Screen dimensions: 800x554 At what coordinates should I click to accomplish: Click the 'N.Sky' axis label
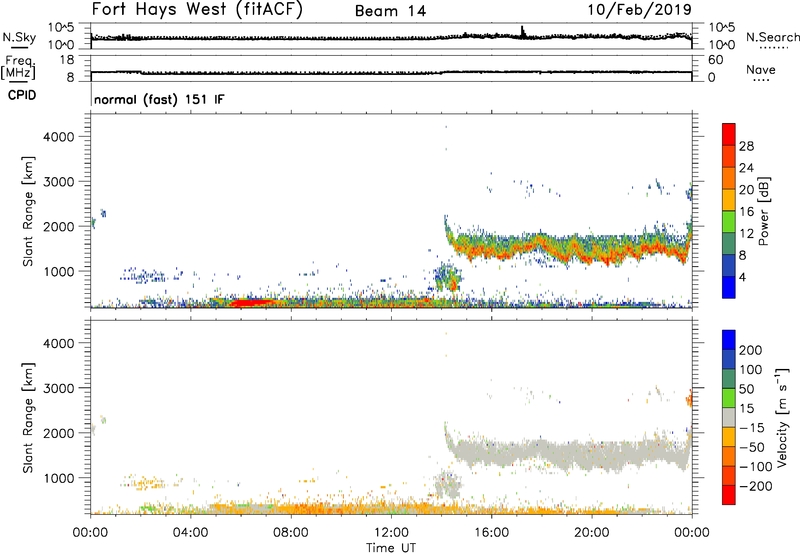(19, 37)
